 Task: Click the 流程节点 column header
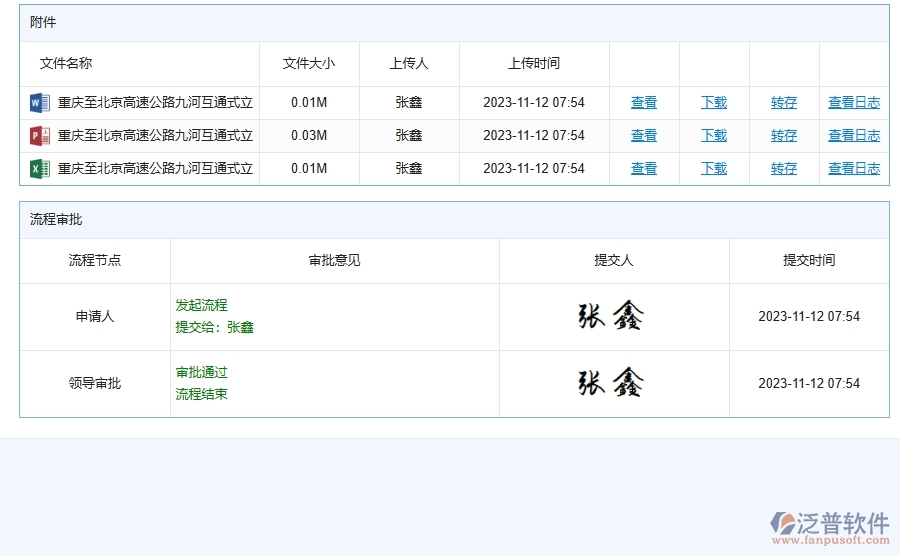pyautogui.click(x=95, y=260)
